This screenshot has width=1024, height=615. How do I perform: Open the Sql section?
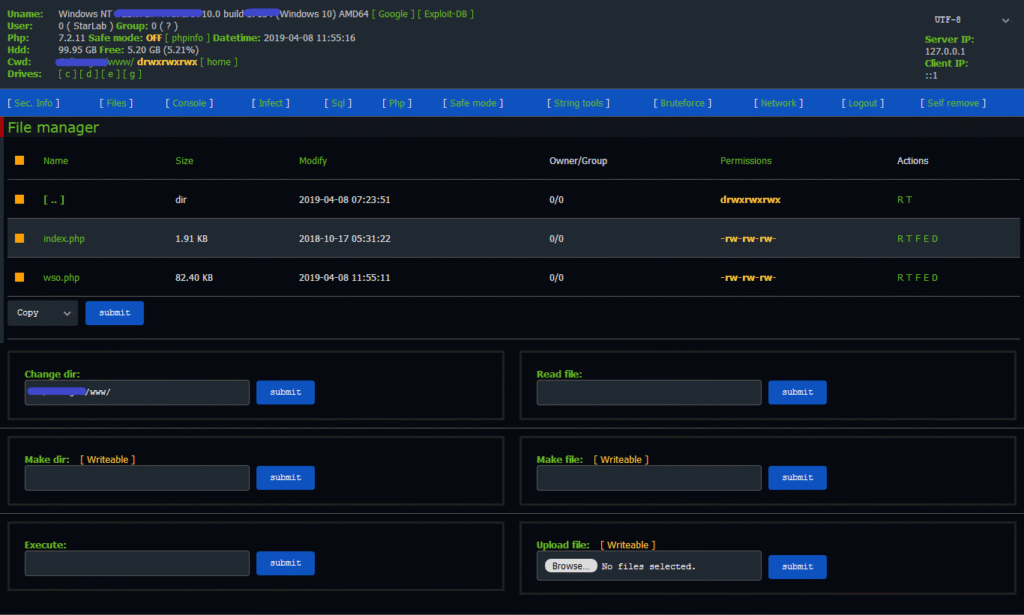tap(338, 102)
